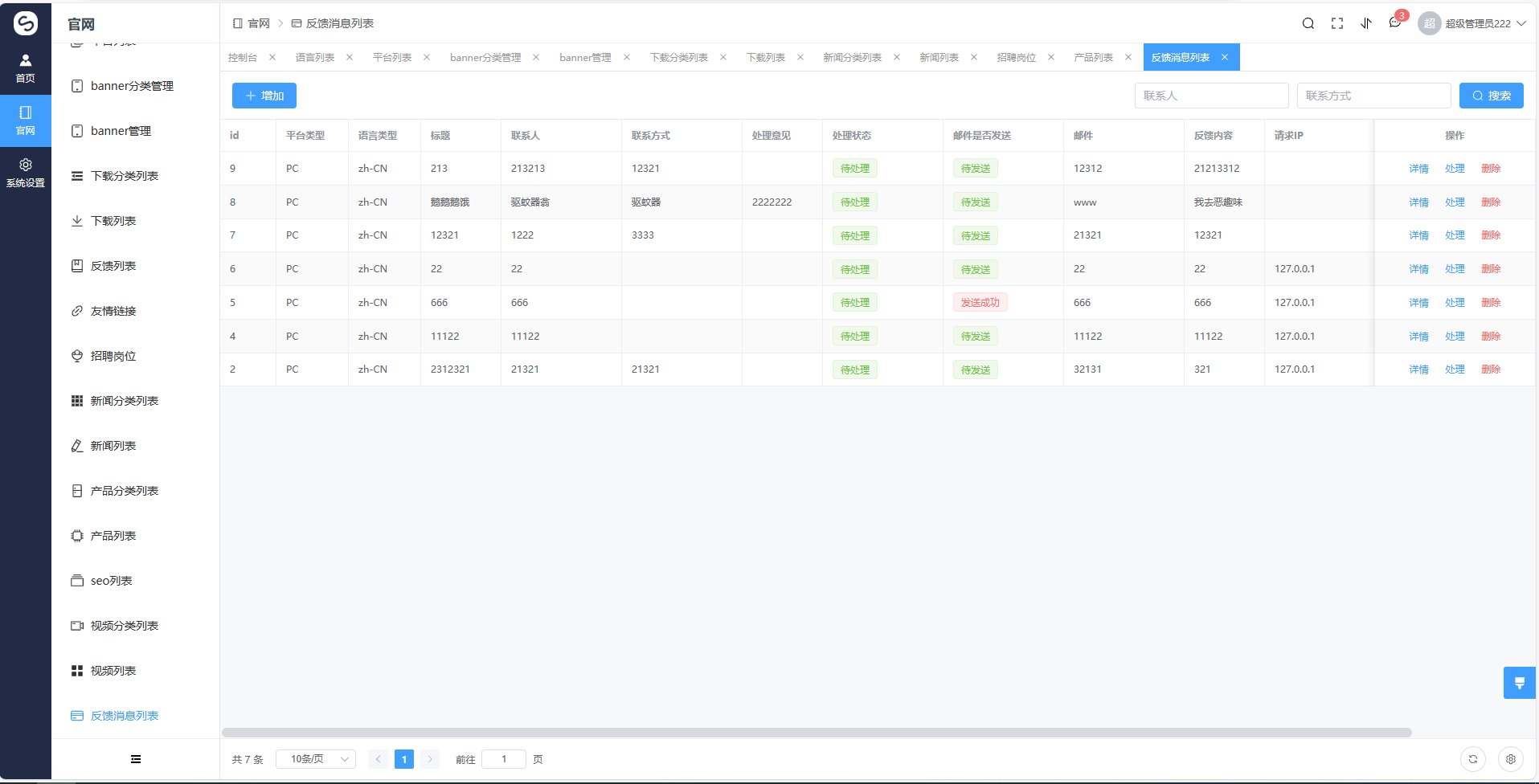
Task: Open 反馈消息列表 in sidebar
Action: (135, 716)
